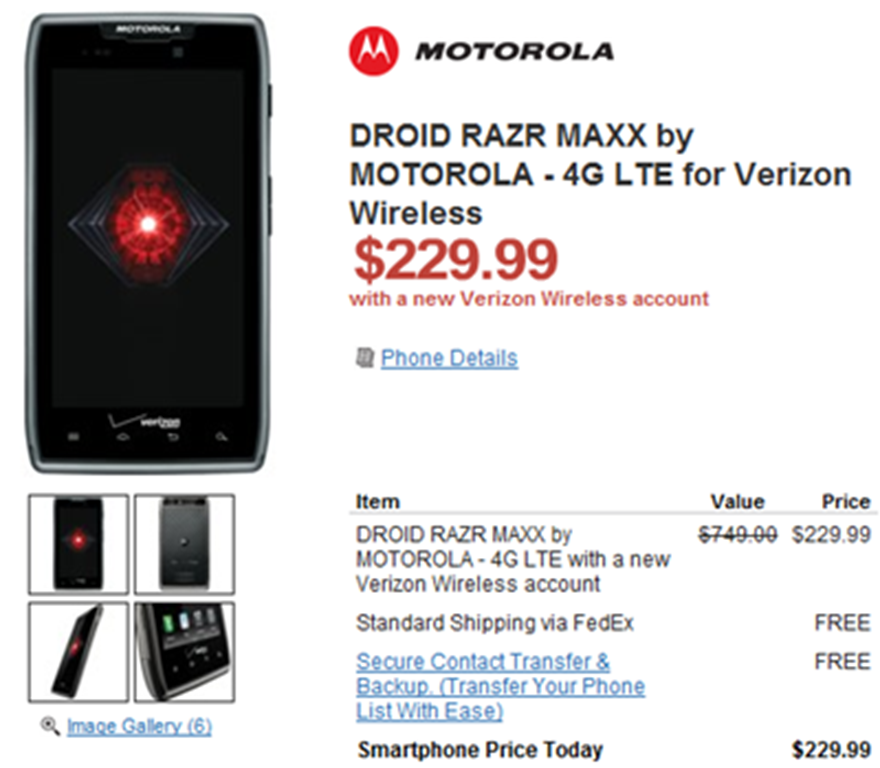Select the angled side view thumbnail
Screen dimensions: 880x768
pyautogui.click(x=78, y=650)
